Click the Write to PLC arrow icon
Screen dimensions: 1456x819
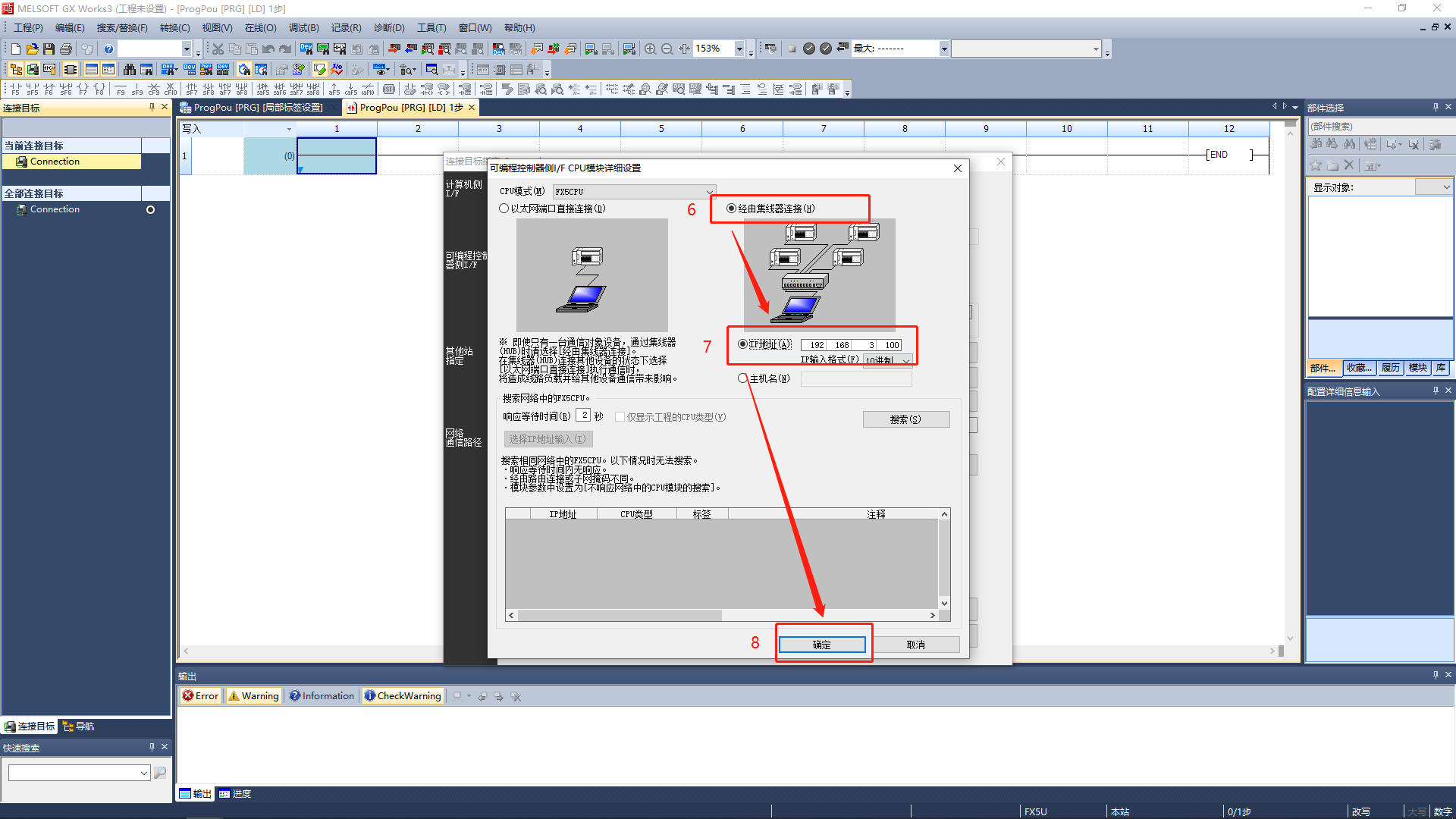[394, 49]
